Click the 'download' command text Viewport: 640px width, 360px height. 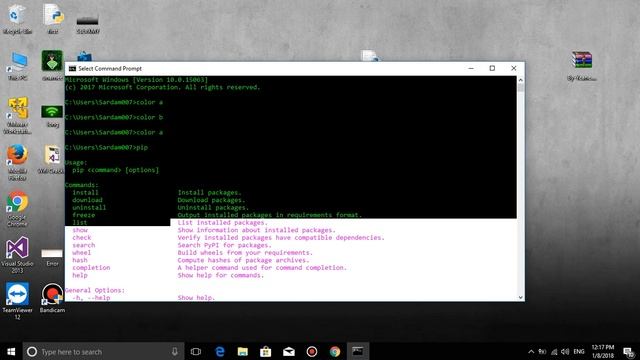(87, 200)
